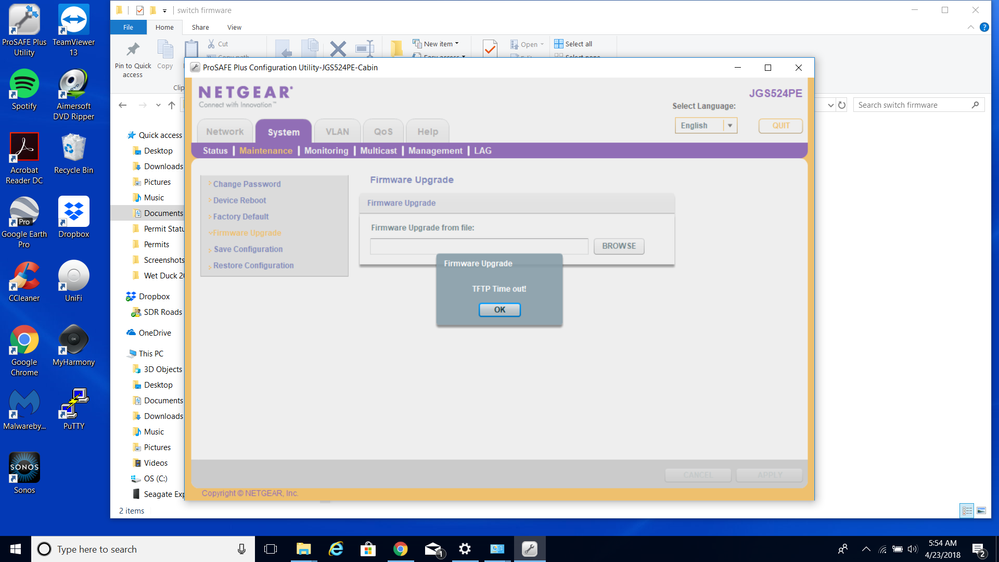The image size is (999, 562).
Task: Launch Malwarebytes desktop shortcut
Action: tap(24, 409)
